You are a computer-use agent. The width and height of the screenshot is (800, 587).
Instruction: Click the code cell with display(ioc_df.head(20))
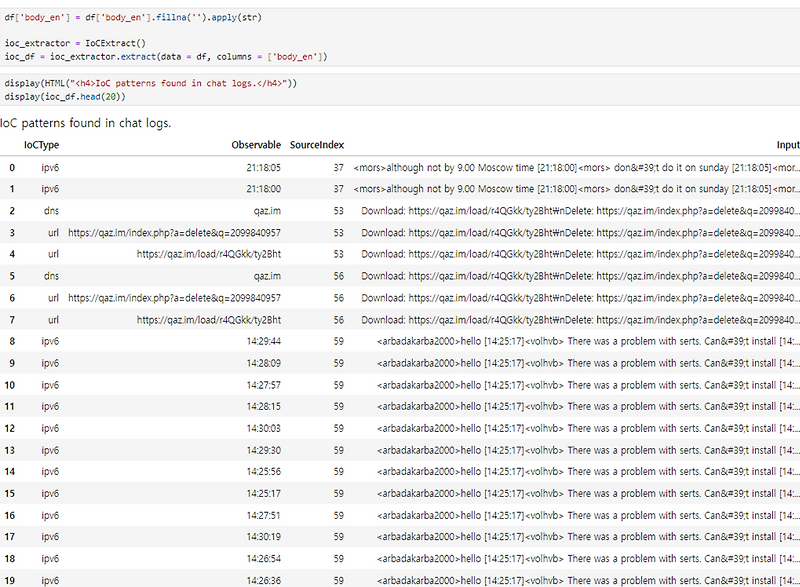[400, 90]
